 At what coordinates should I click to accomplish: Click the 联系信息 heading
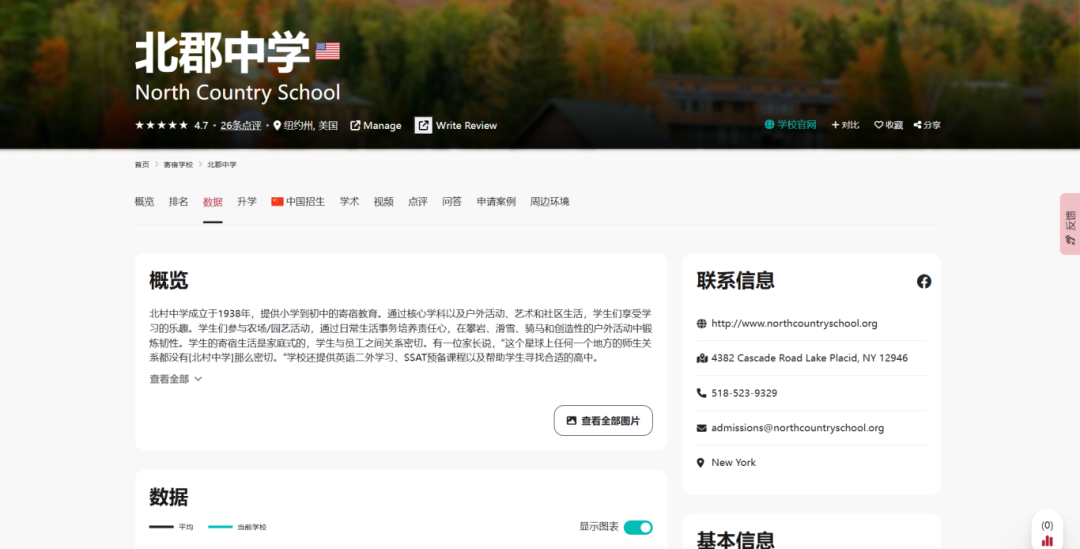pyautogui.click(x=736, y=280)
